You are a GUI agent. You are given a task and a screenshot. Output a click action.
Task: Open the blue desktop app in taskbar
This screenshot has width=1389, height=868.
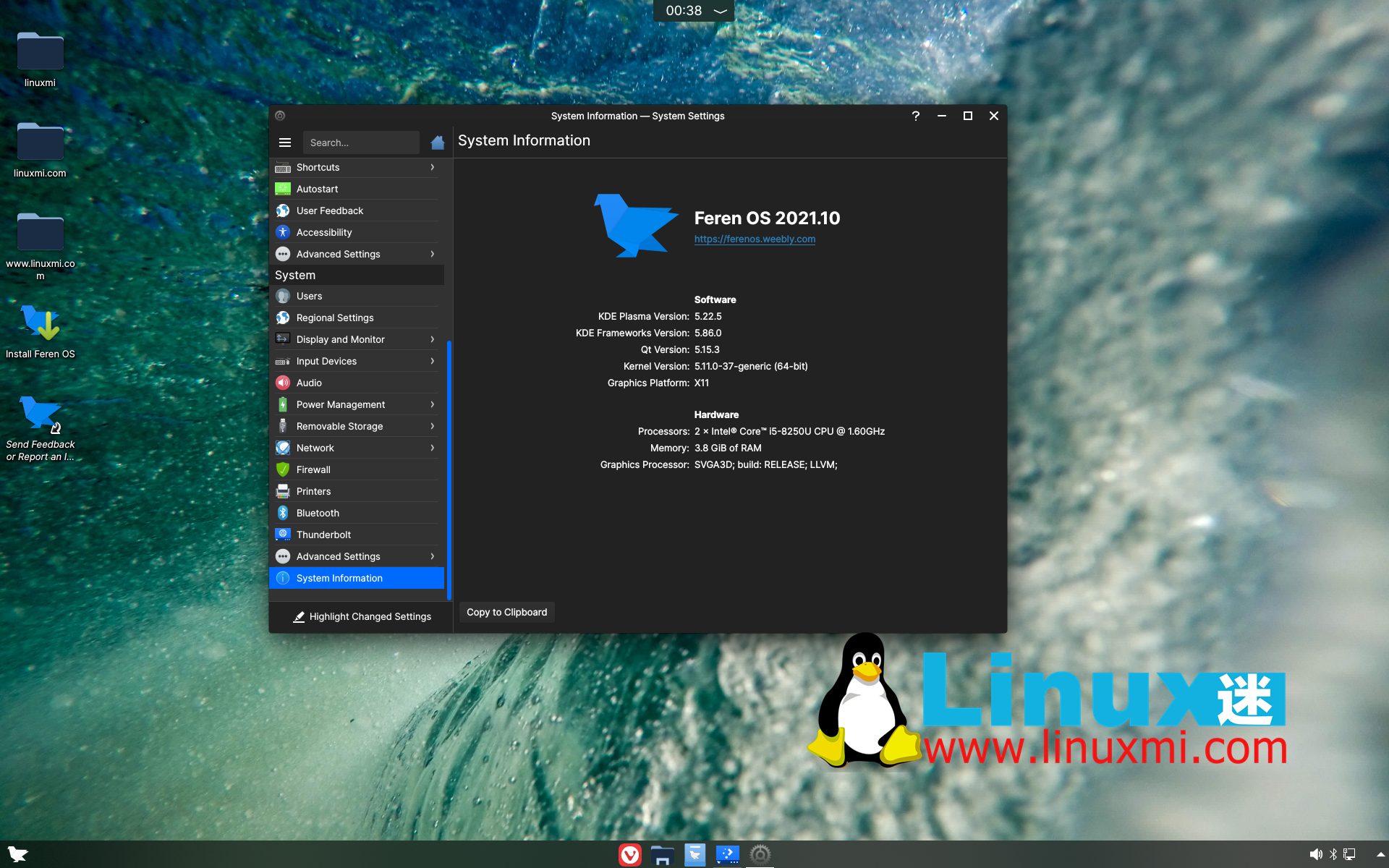pos(727,855)
